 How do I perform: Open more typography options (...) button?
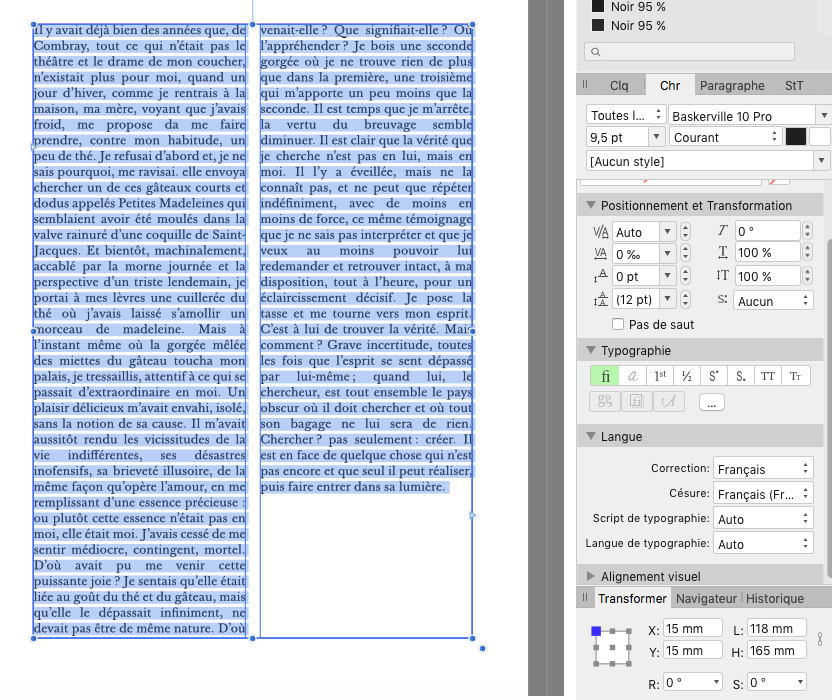(x=712, y=402)
